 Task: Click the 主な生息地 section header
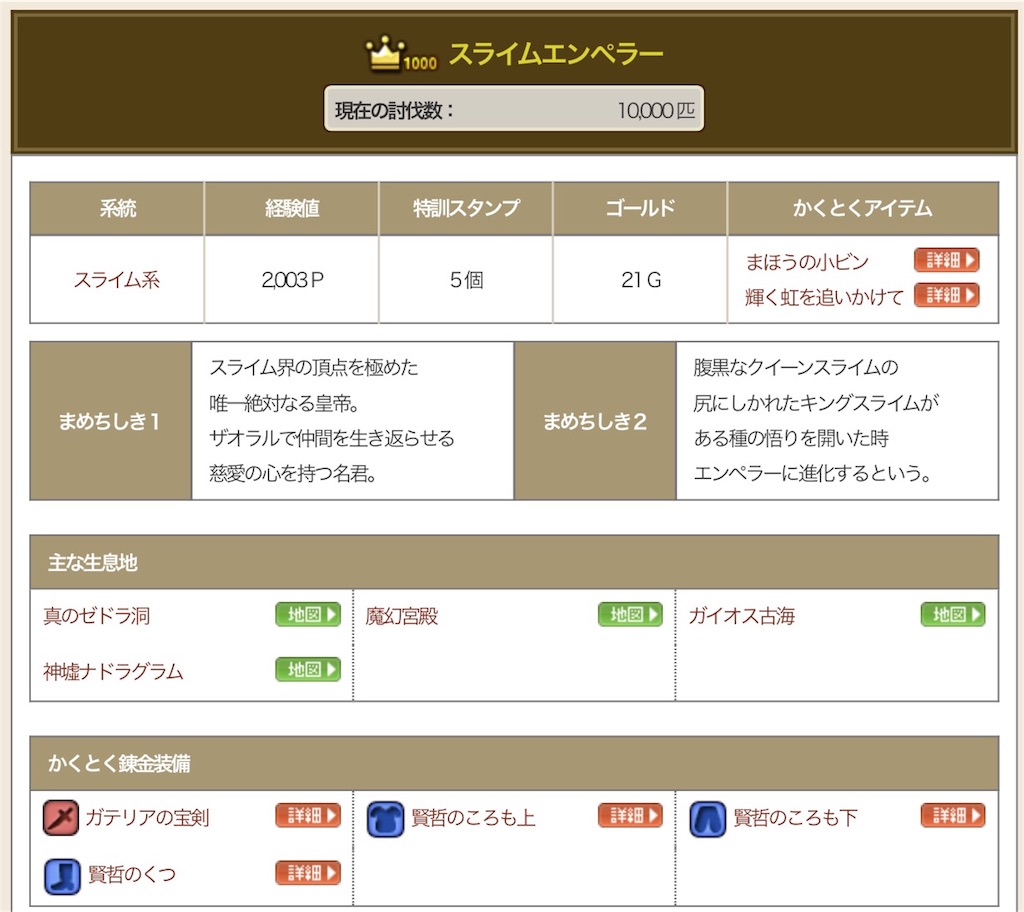(514, 562)
